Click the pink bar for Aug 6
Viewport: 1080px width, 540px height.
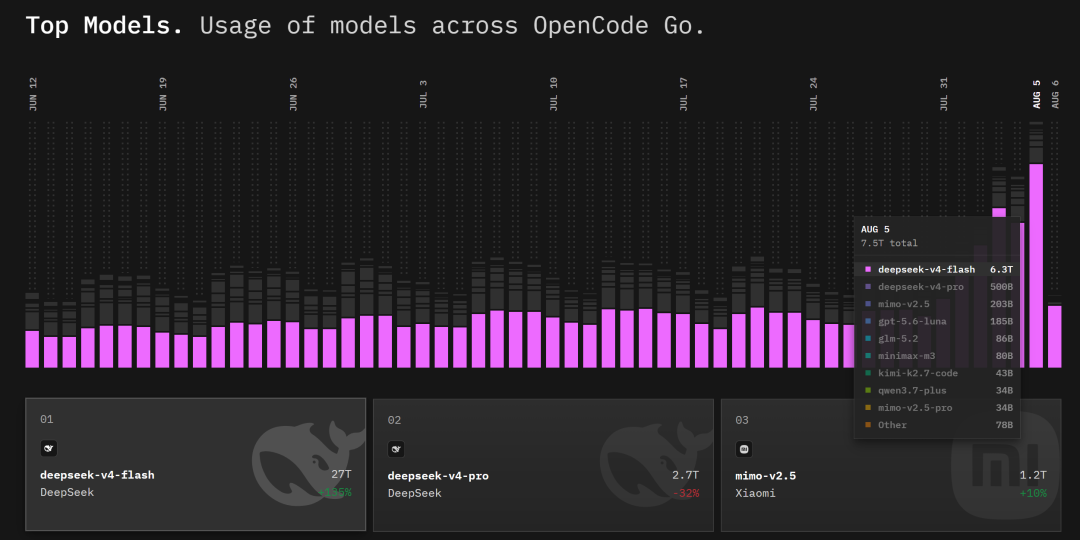click(1055, 337)
